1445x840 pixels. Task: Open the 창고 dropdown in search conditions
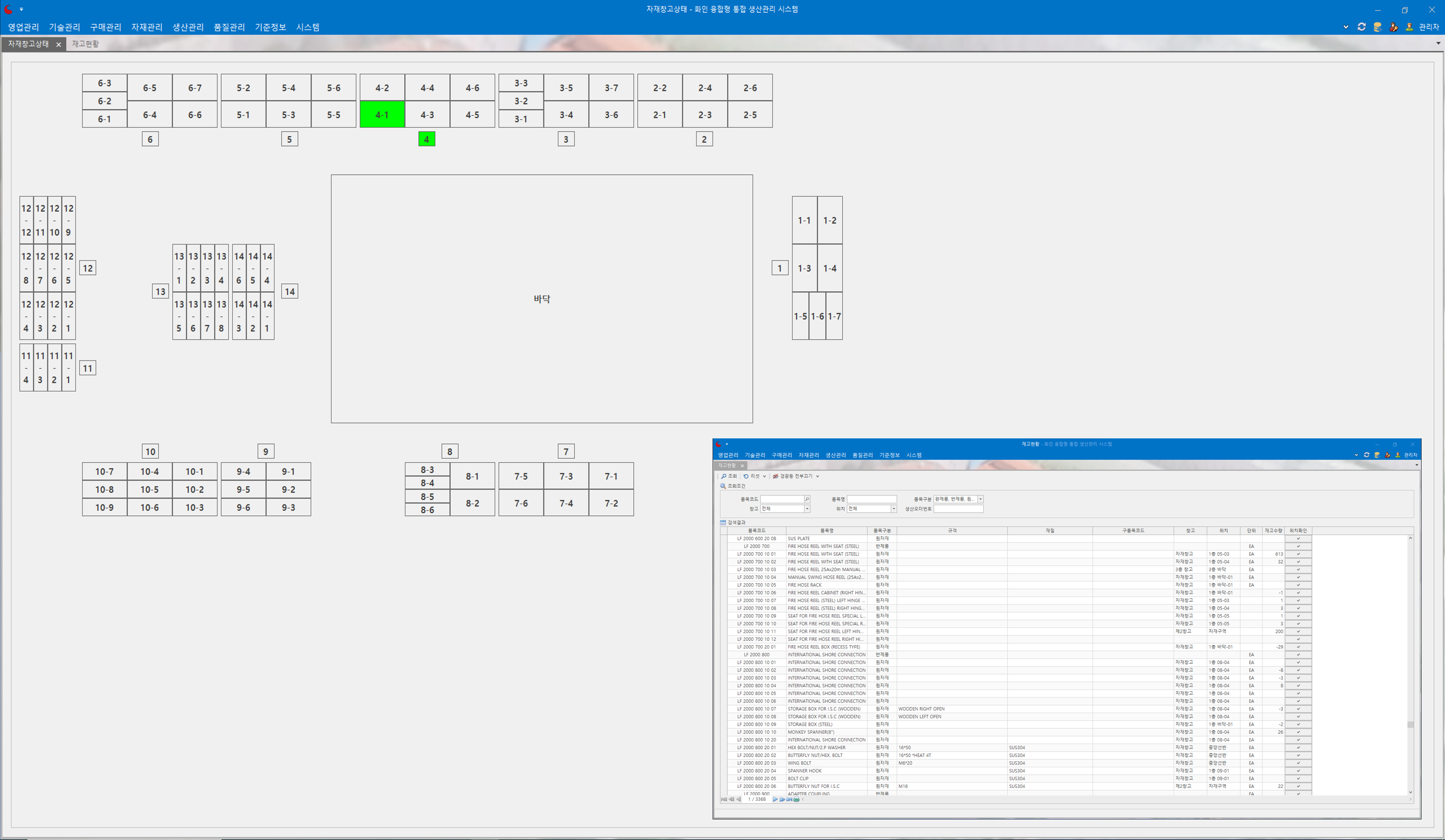click(807, 509)
